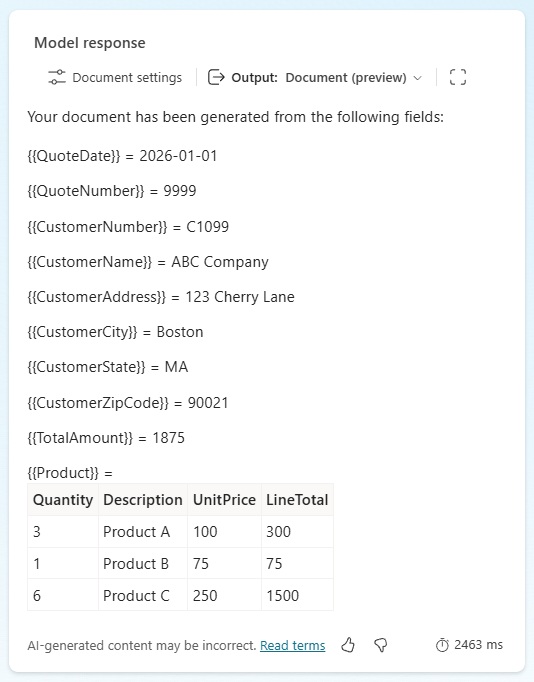Select the UnitPrice column header
The width and height of the screenshot is (534, 682).
point(224,500)
